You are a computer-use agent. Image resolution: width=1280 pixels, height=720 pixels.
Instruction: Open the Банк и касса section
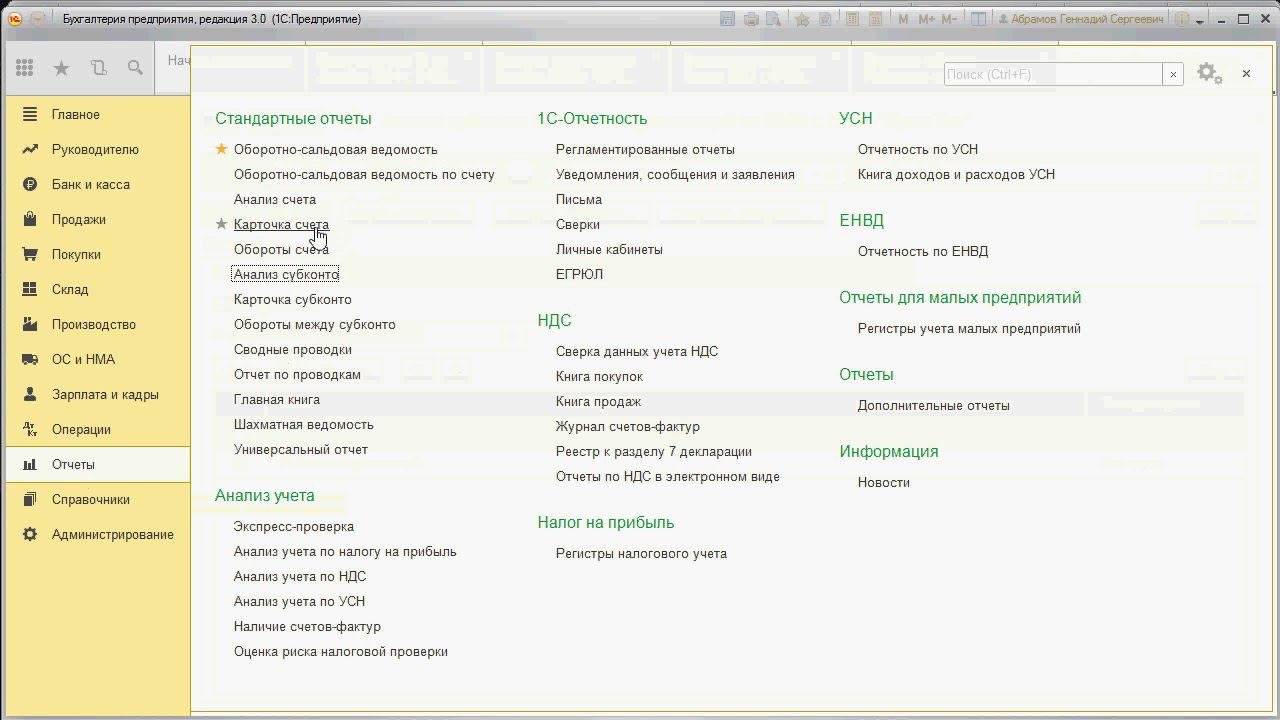(97, 184)
